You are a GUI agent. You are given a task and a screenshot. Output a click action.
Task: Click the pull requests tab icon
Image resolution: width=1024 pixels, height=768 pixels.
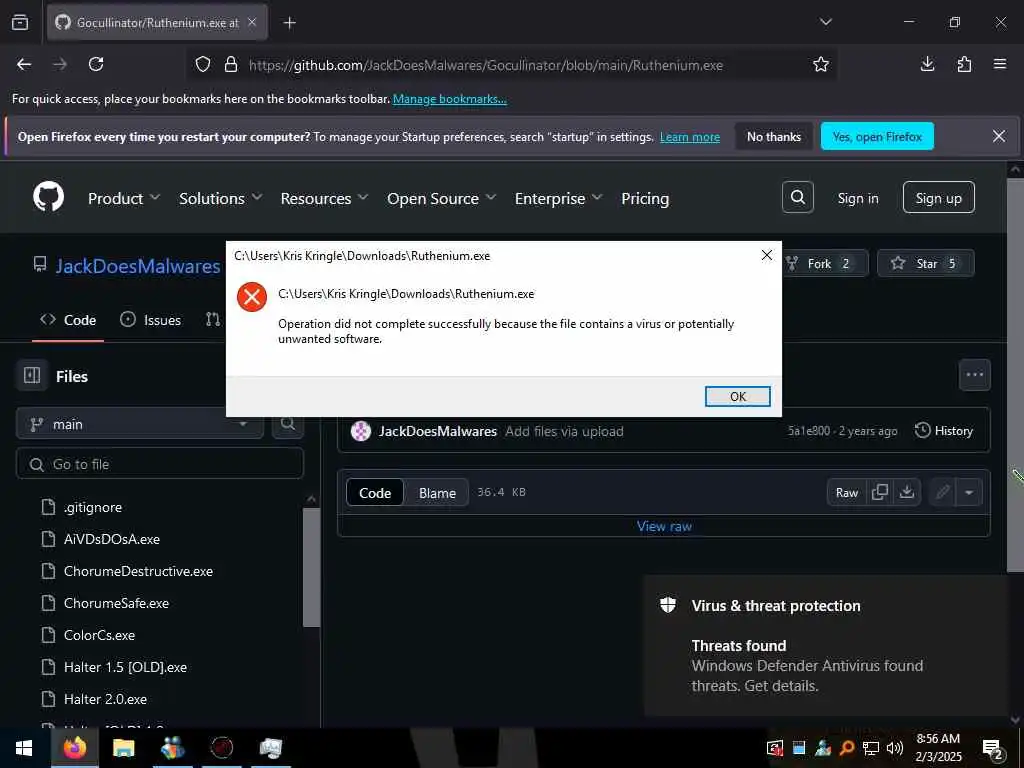(213, 319)
